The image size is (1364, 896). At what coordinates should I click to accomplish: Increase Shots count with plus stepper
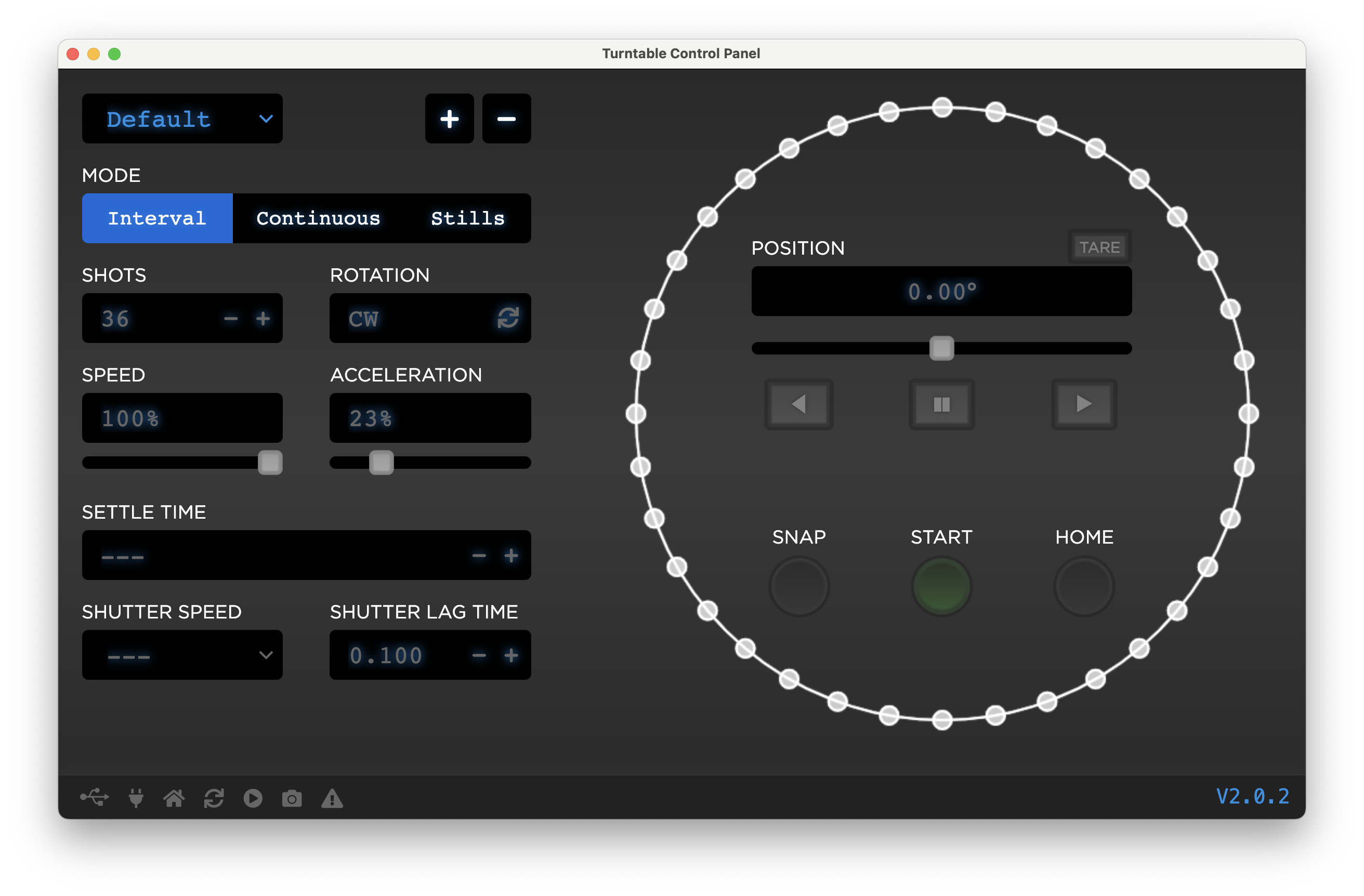tap(263, 318)
